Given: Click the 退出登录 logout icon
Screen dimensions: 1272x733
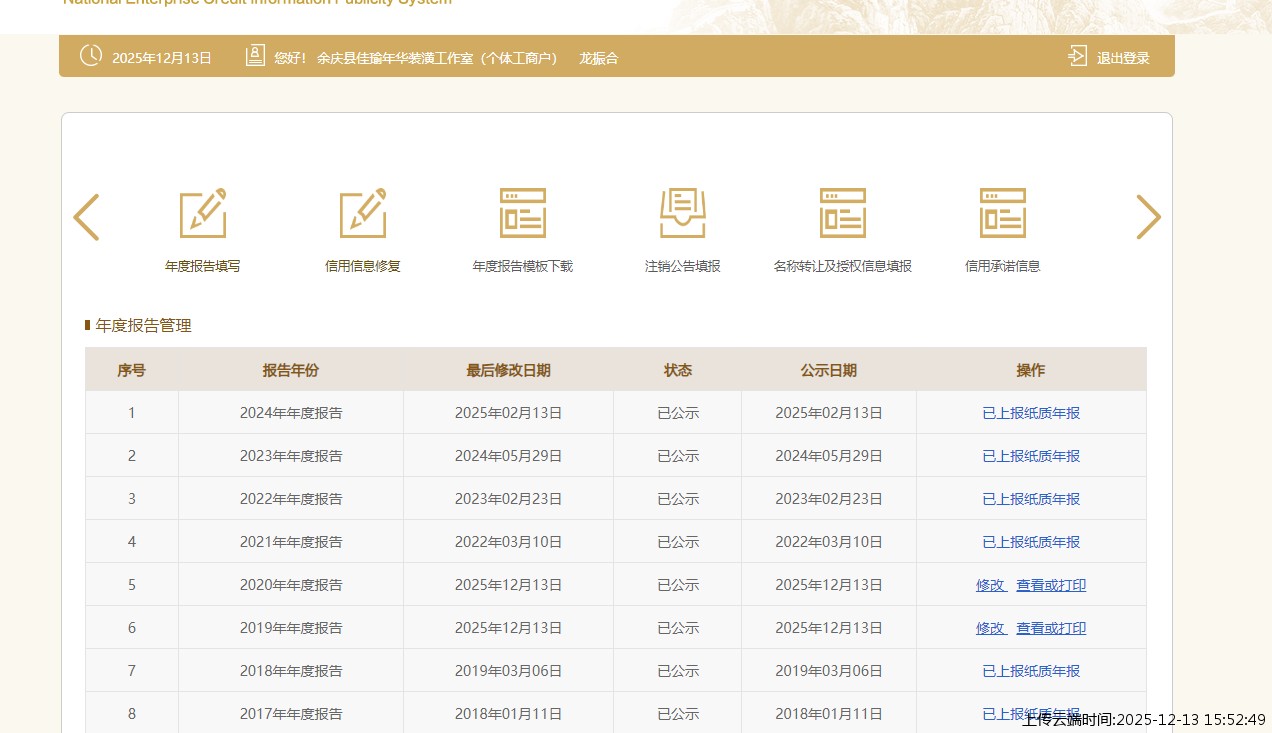Looking at the screenshot, I should [x=1077, y=56].
